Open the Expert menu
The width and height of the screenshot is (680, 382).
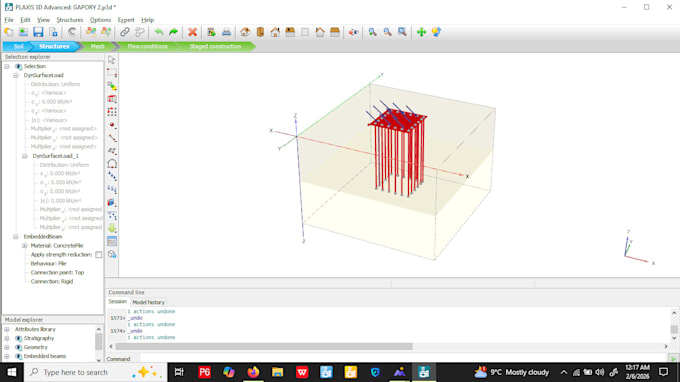click(x=126, y=20)
